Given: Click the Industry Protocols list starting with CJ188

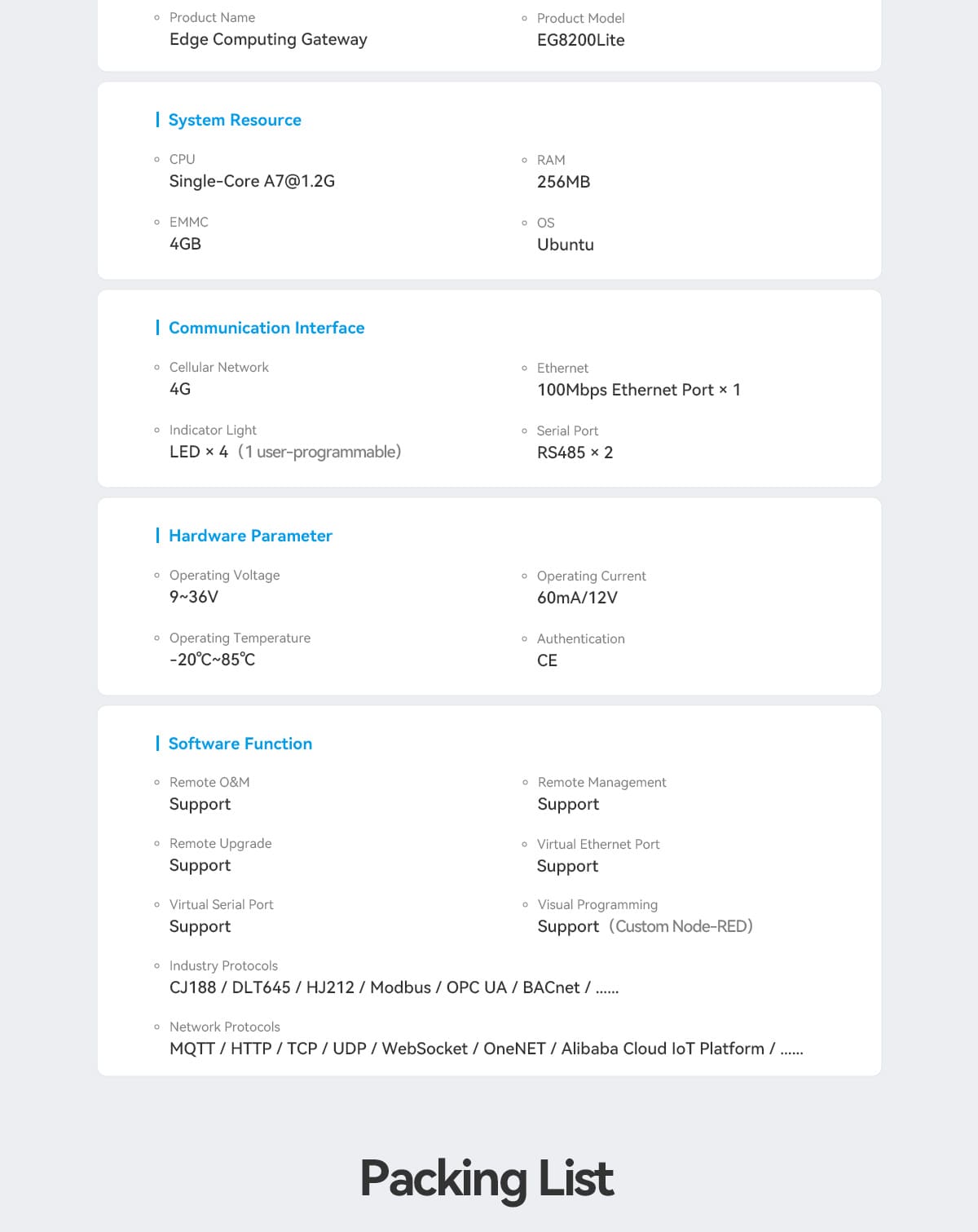Looking at the screenshot, I should click(x=394, y=987).
